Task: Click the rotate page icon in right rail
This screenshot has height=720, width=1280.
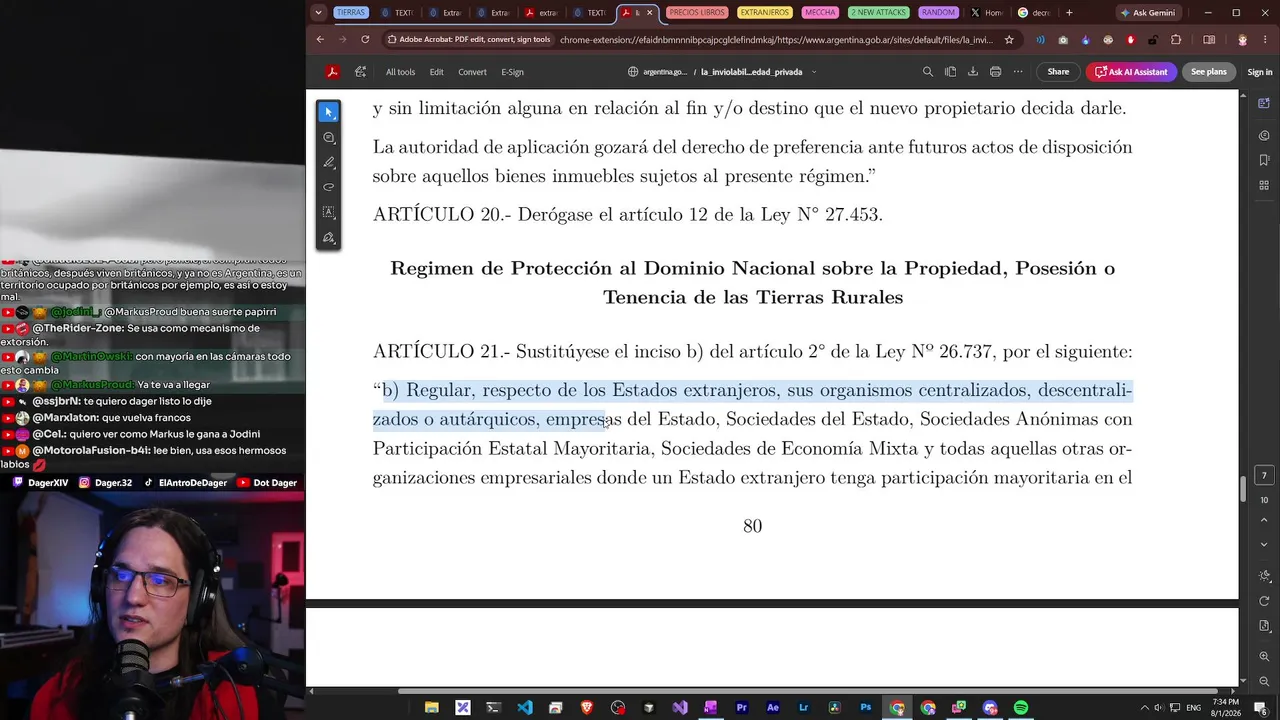Action: 1264,601
